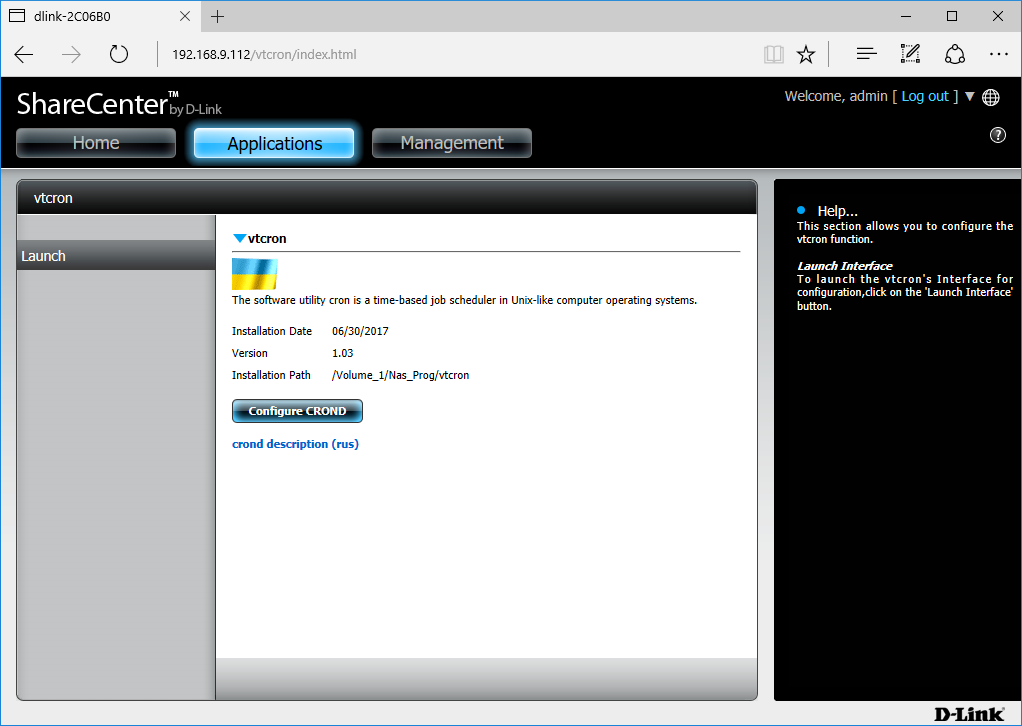This screenshot has width=1022, height=726.
Task: Click the Launch Interface help heading
Action: pos(845,266)
